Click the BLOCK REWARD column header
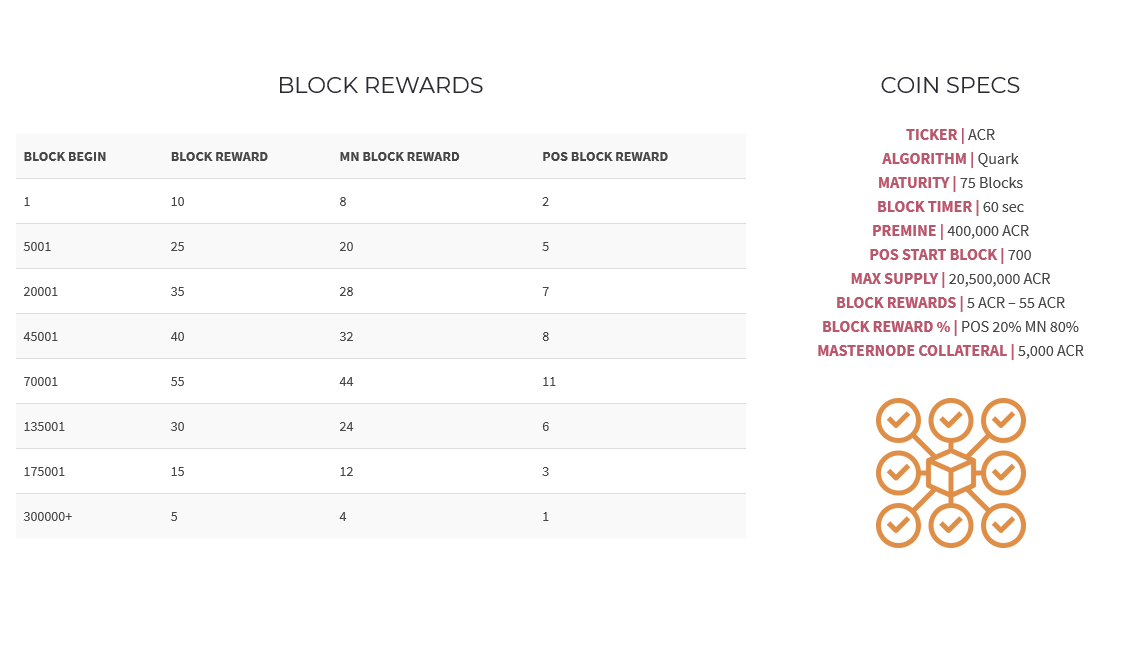This screenshot has height=652, width=1140. (219, 156)
